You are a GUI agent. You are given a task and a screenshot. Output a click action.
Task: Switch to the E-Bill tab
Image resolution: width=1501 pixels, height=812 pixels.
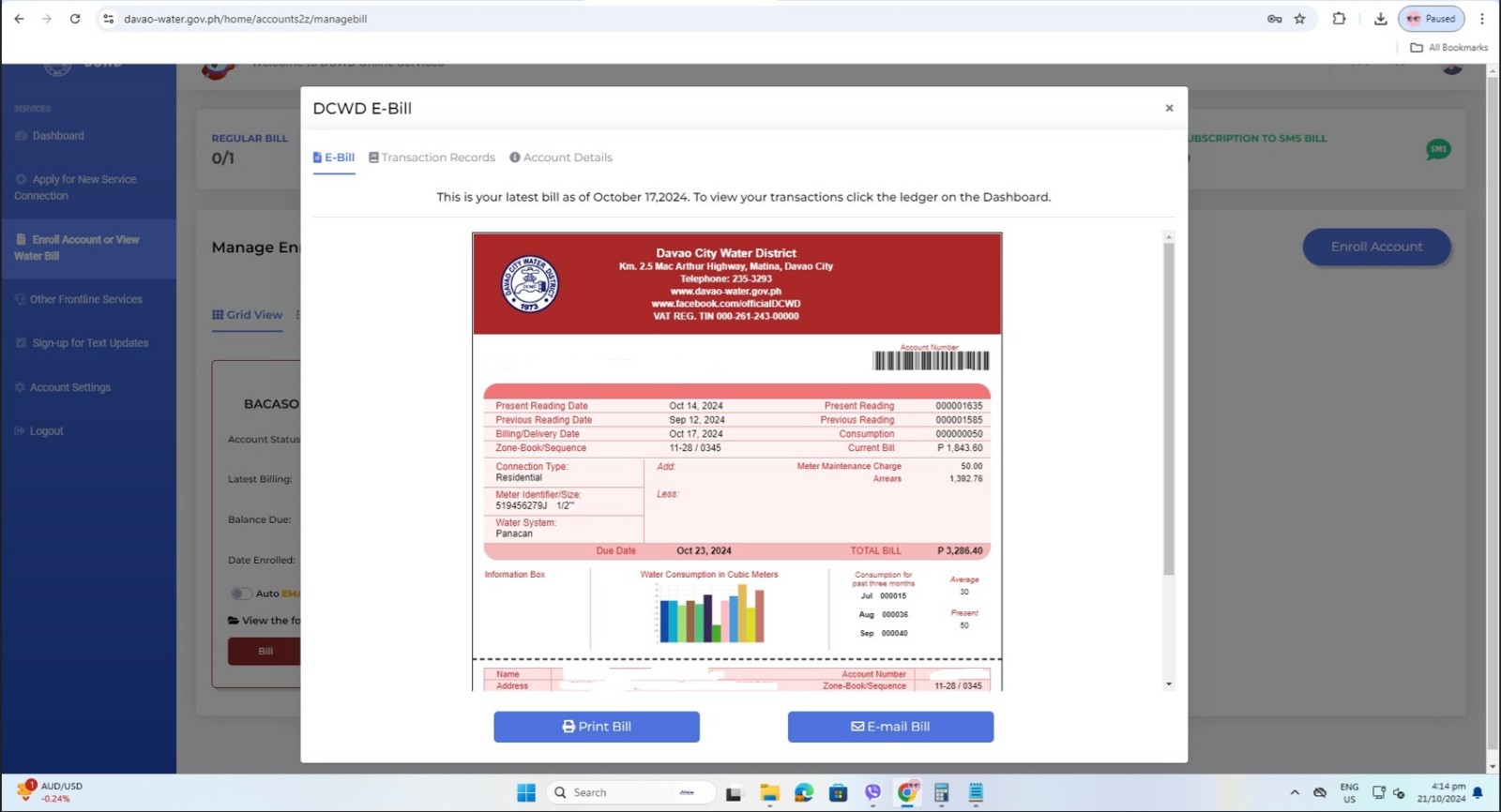coord(334,158)
